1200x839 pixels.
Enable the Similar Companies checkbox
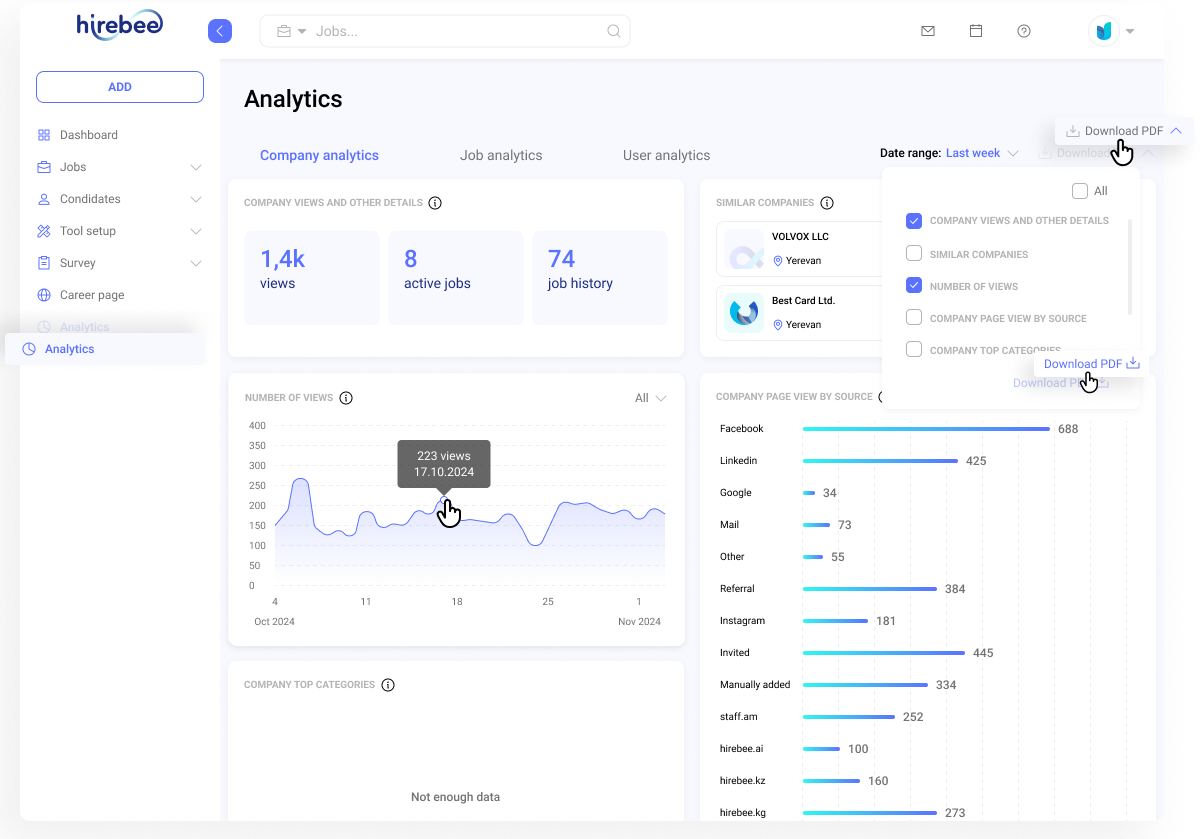coord(914,254)
